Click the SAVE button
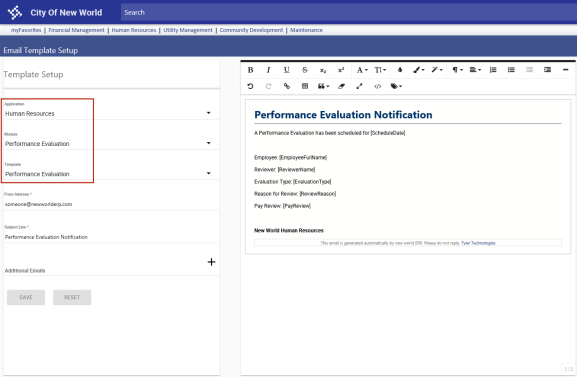 pos(26,297)
